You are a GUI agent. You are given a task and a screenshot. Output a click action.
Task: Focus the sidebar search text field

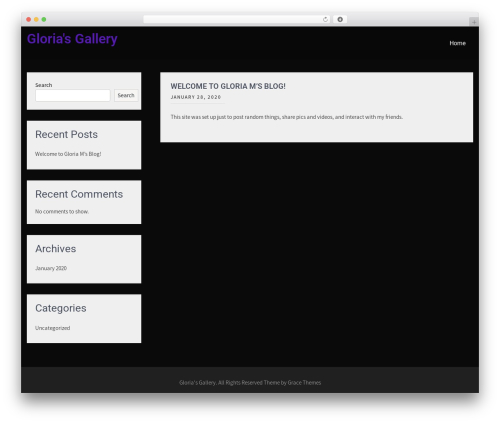click(73, 95)
